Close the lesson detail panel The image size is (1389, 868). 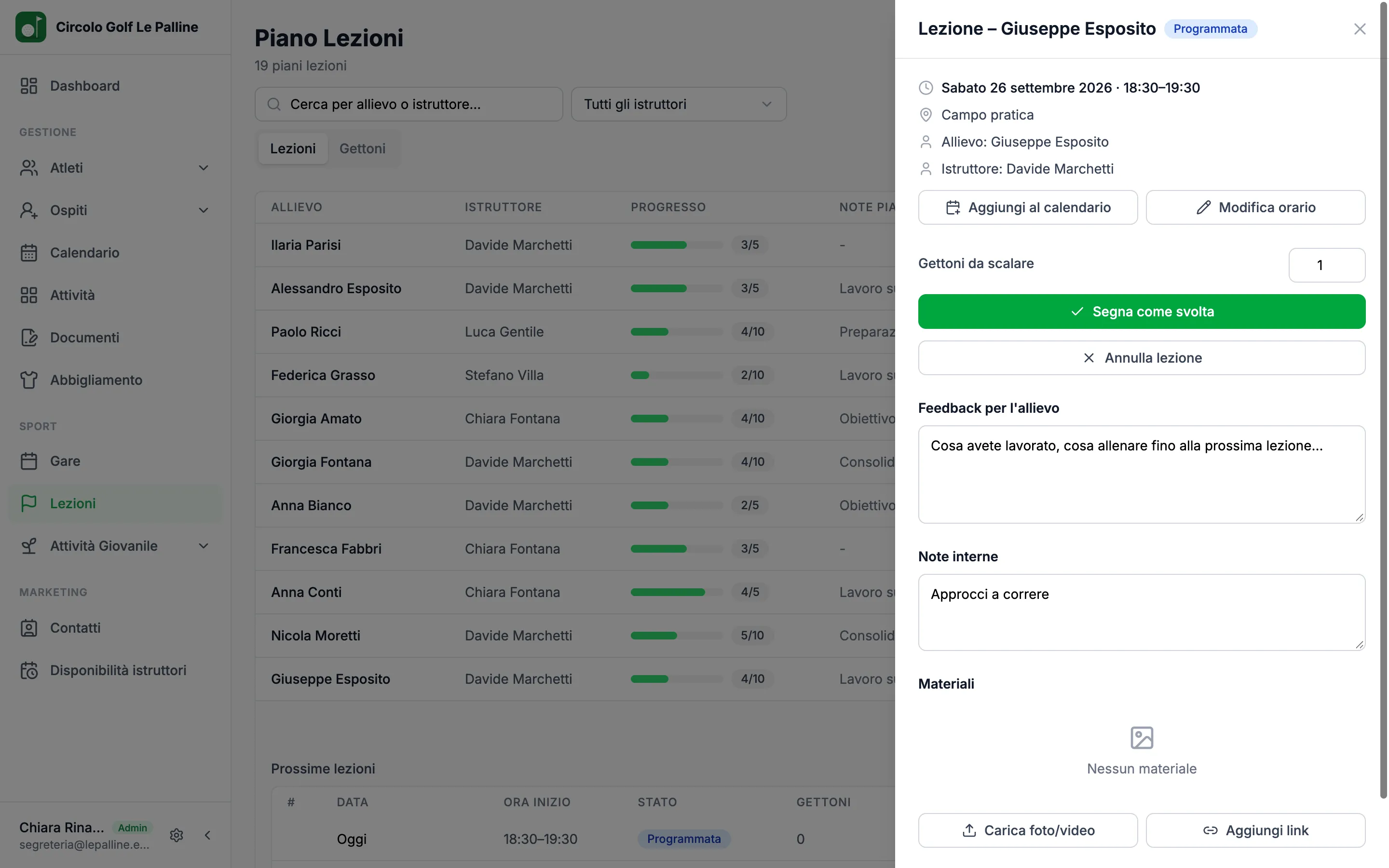(x=1359, y=29)
